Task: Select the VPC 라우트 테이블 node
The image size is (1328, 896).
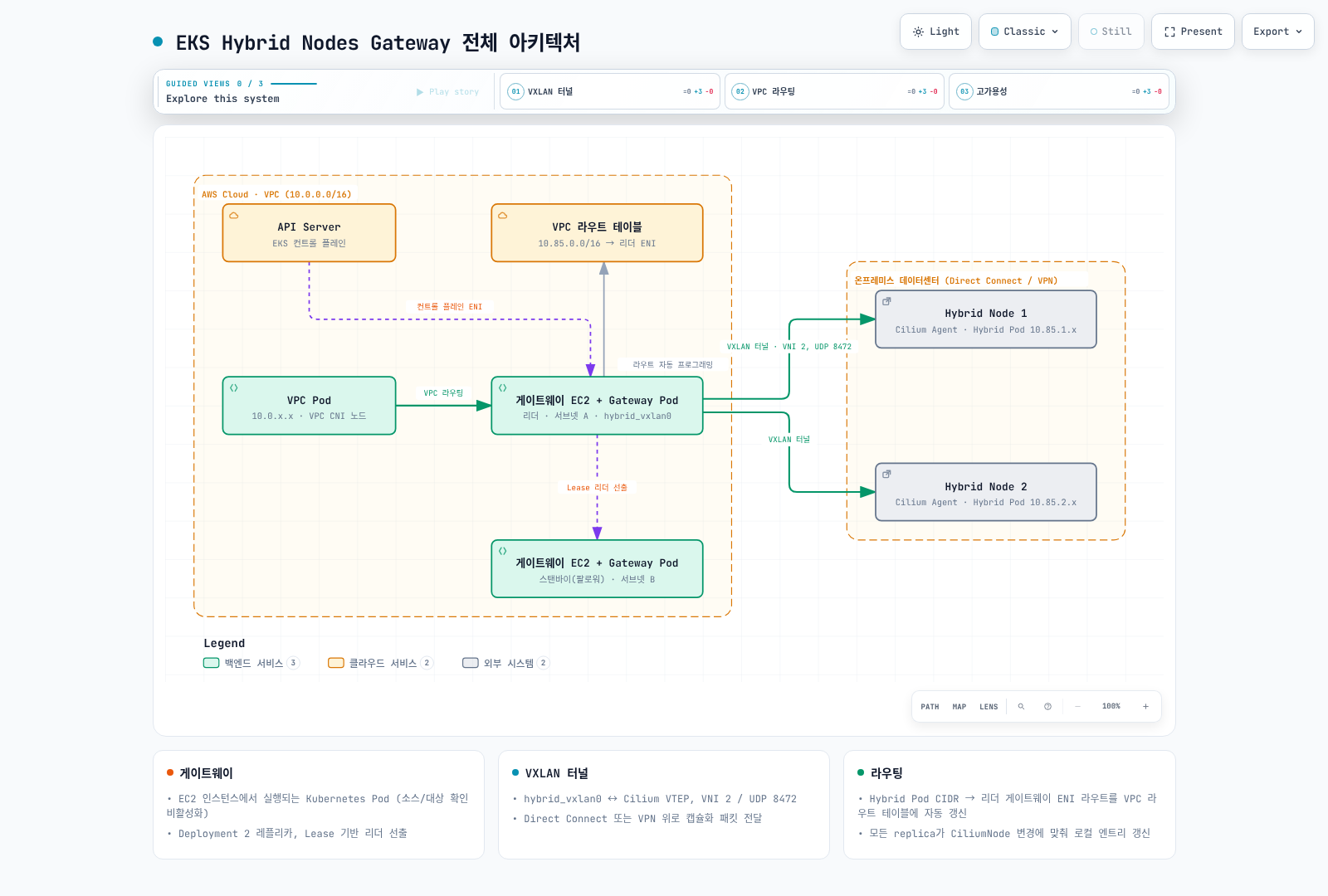Action: click(x=597, y=233)
